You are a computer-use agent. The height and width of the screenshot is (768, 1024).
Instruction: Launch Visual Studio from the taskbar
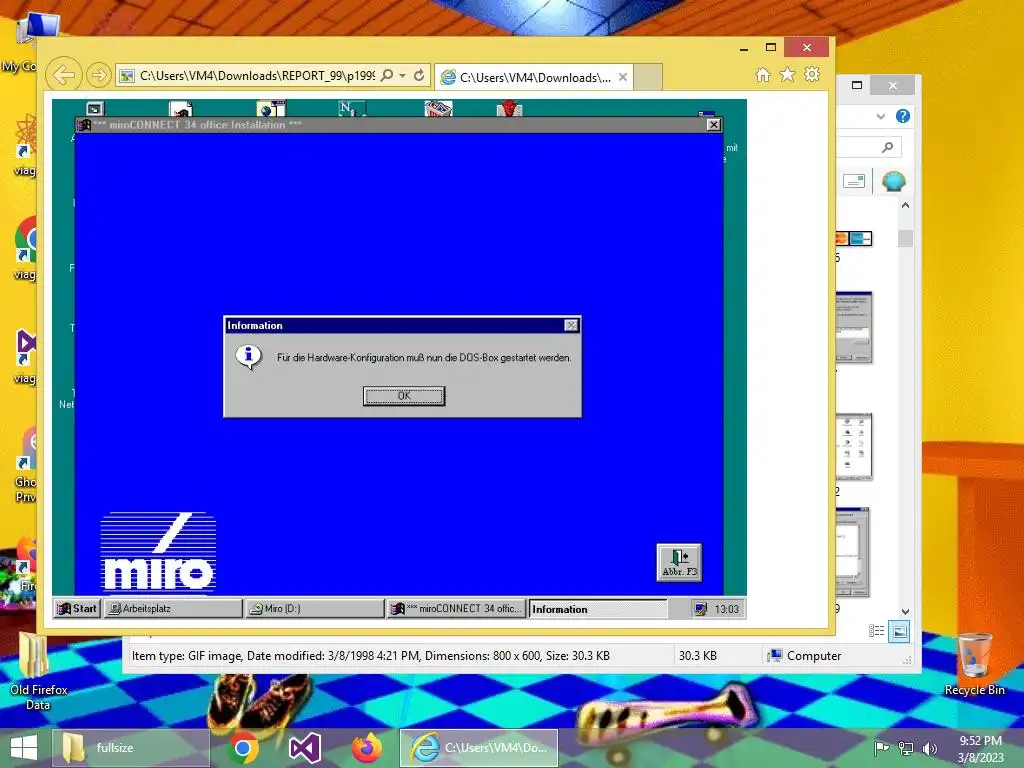pyautogui.click(x=305, y=748)
